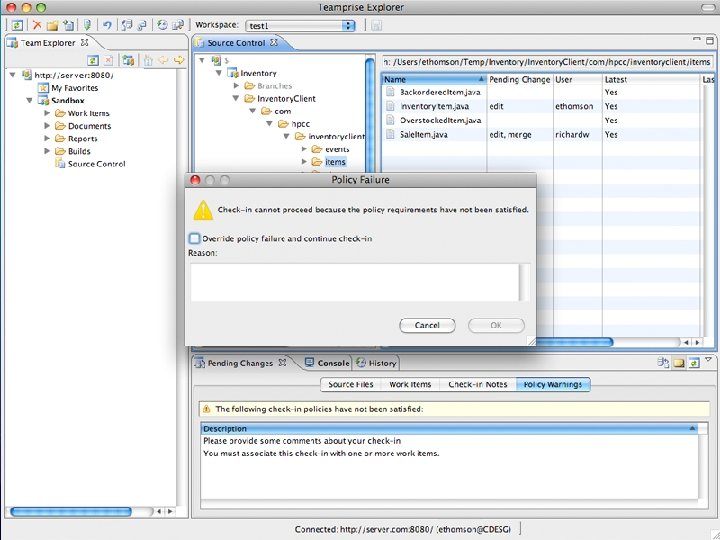
Task: Click disconnect red X in Team Explorer
Action: (108, 60)
